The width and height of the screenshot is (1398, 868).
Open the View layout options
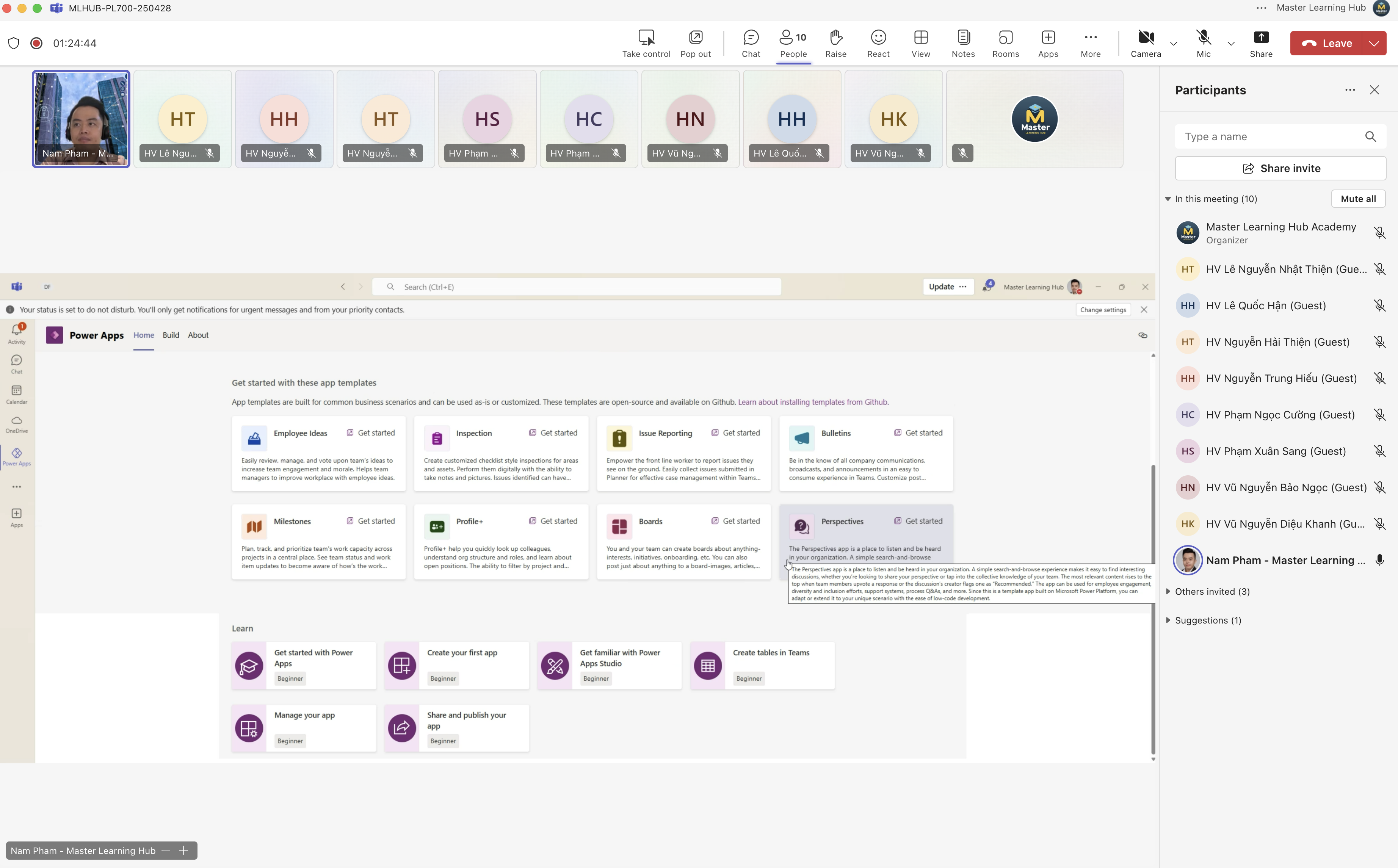coord(920,44)
